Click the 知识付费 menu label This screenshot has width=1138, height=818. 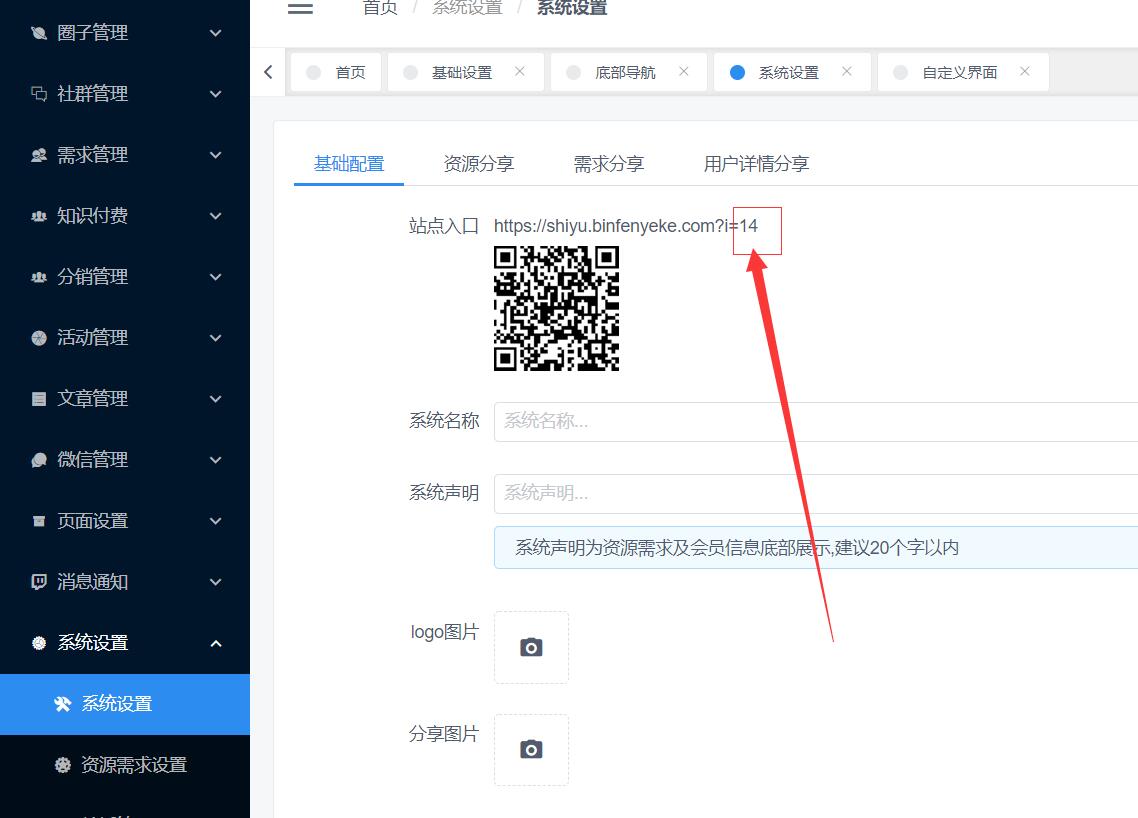92,216
